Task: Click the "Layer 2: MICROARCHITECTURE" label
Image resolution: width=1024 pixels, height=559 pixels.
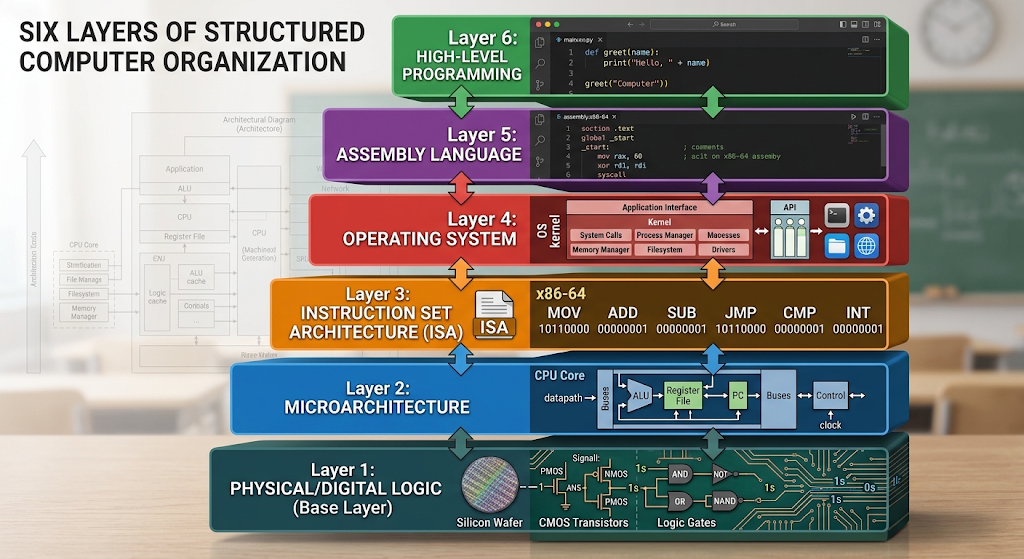Action: point(377,397)
